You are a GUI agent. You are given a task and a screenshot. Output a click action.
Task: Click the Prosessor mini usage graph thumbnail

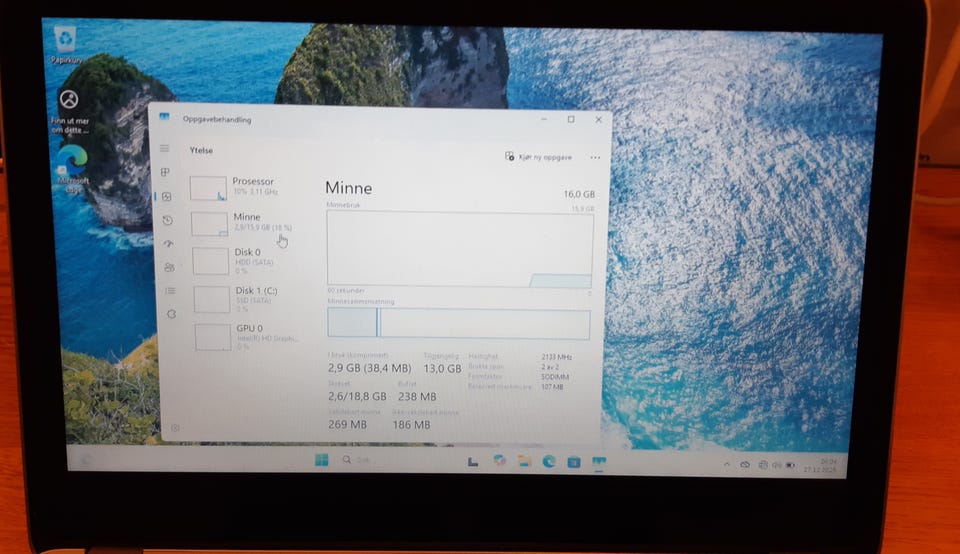pos(208,188)
